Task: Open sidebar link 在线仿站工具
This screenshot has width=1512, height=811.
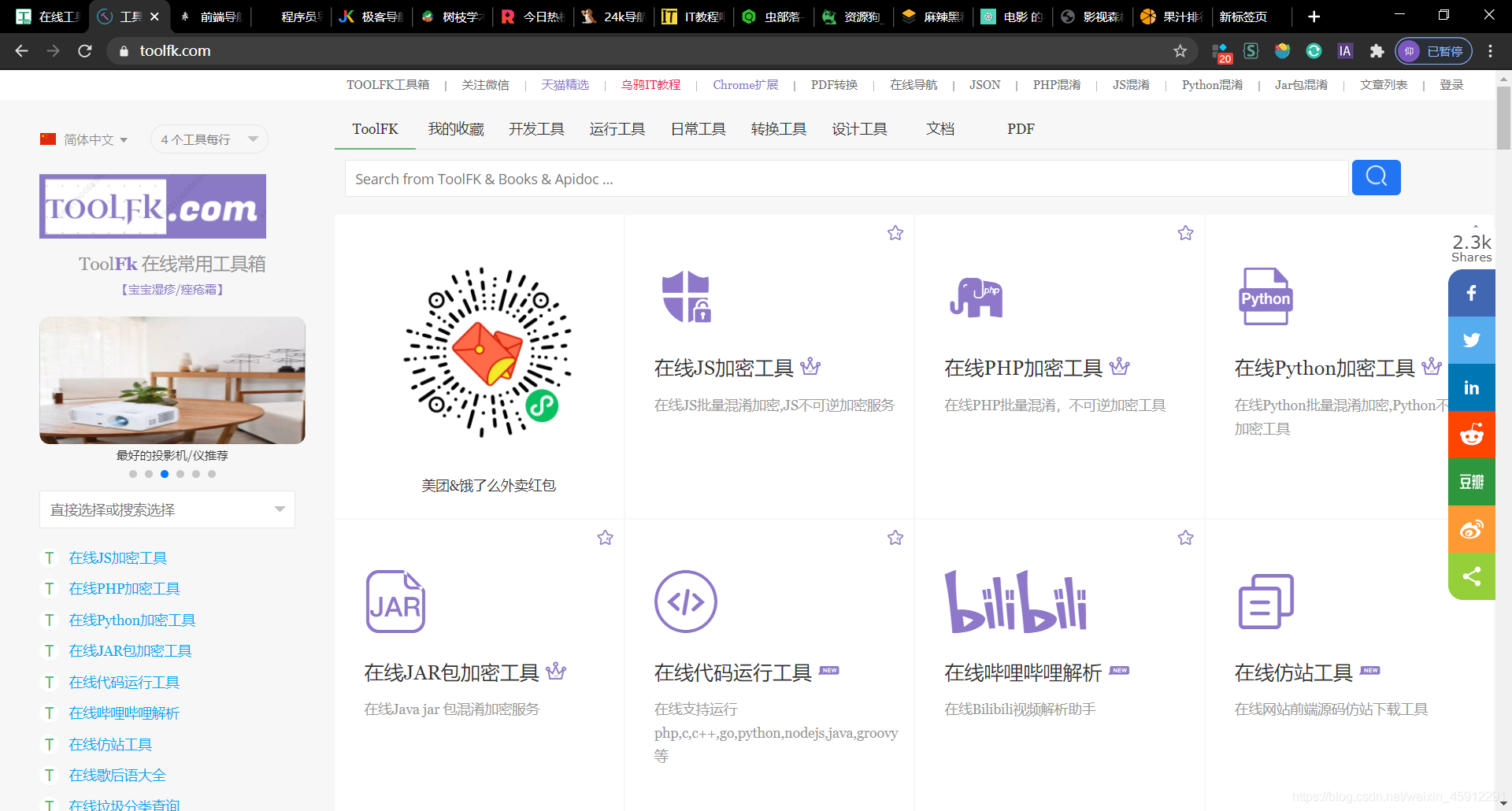Action: click(x=110, y=745)
